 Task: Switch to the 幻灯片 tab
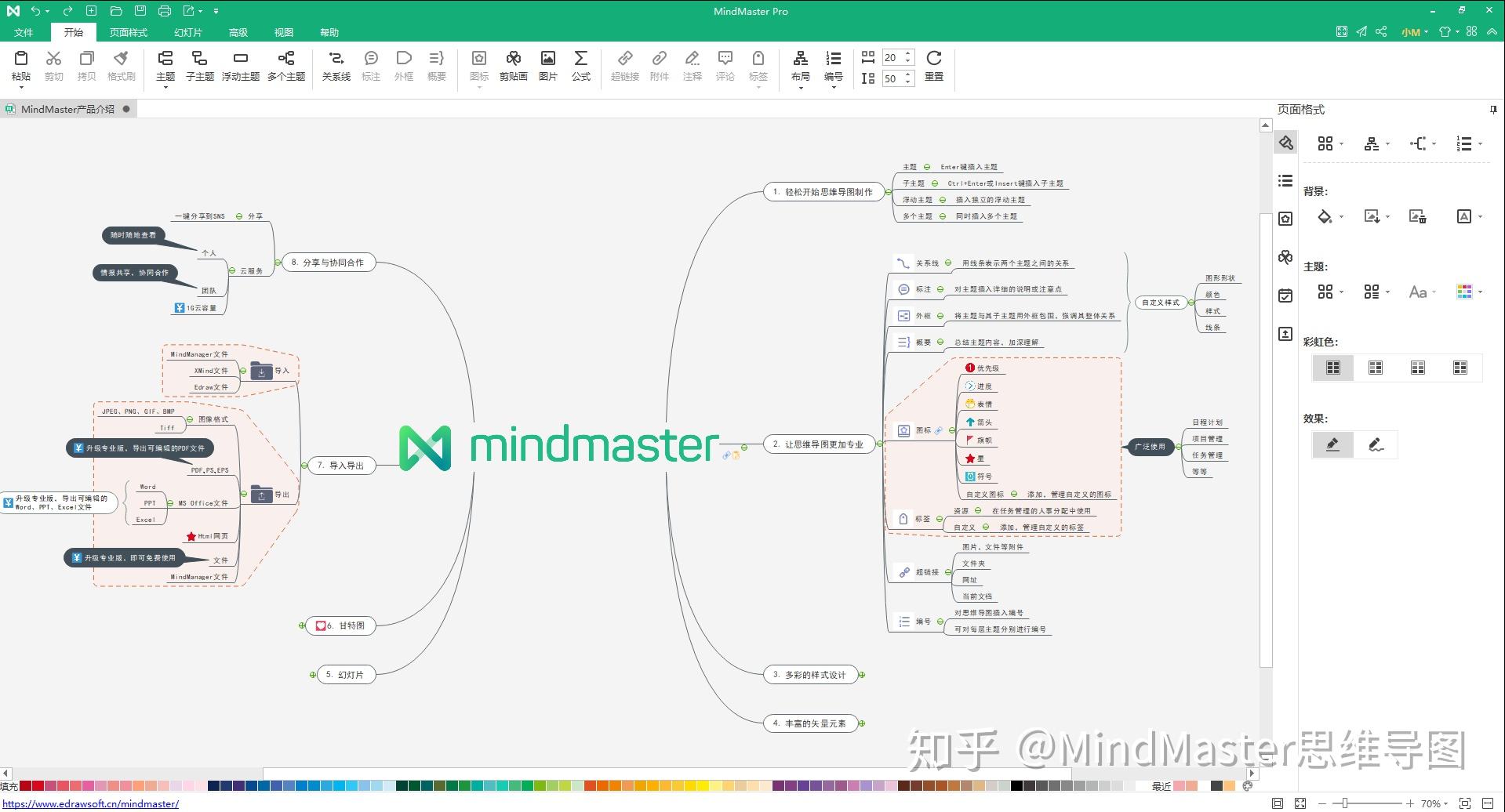[x=188, y=32]
